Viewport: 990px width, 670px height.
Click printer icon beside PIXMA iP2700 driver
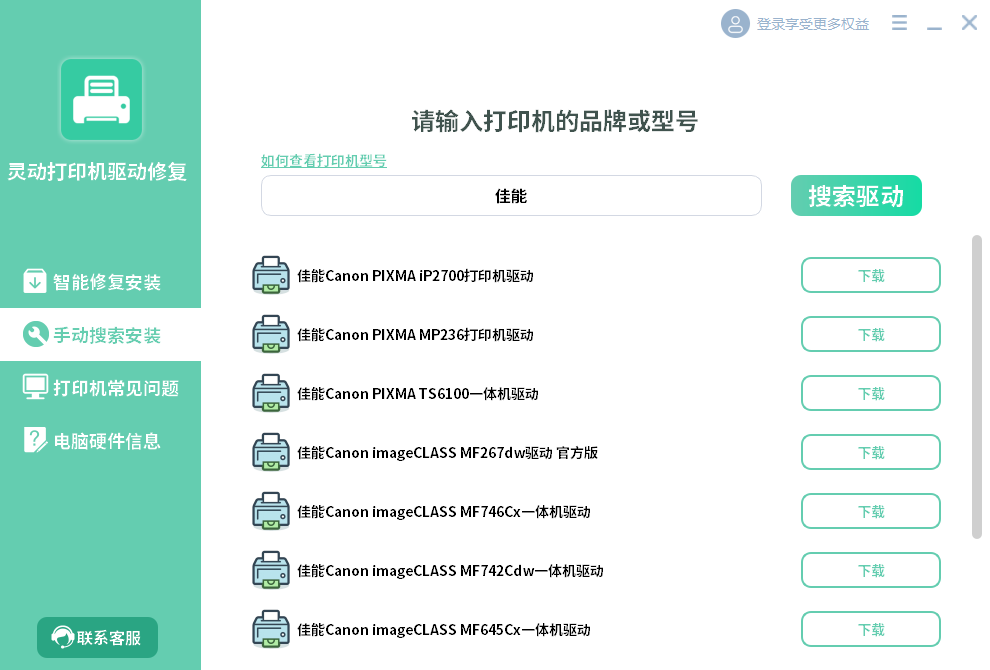(271, 276)
